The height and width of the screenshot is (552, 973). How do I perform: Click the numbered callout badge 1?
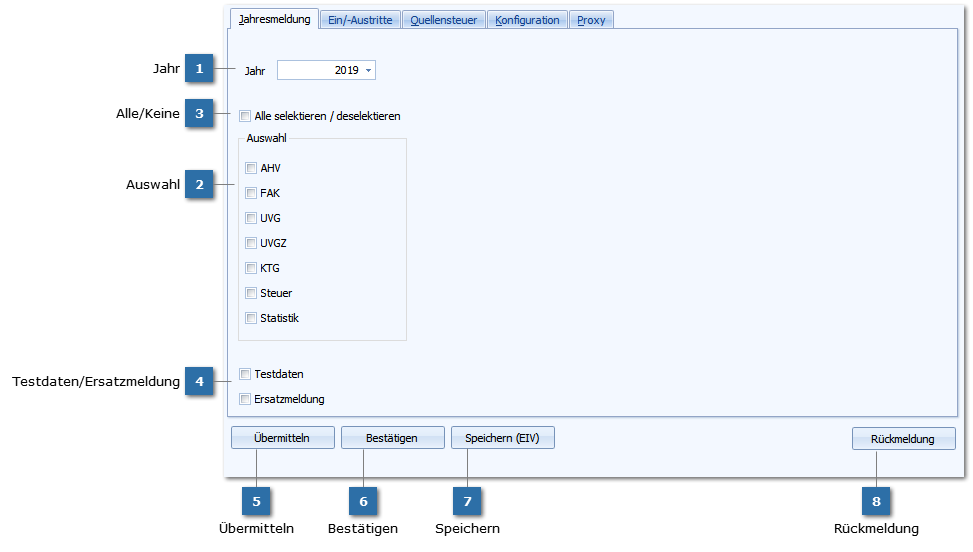coord(199,69)
